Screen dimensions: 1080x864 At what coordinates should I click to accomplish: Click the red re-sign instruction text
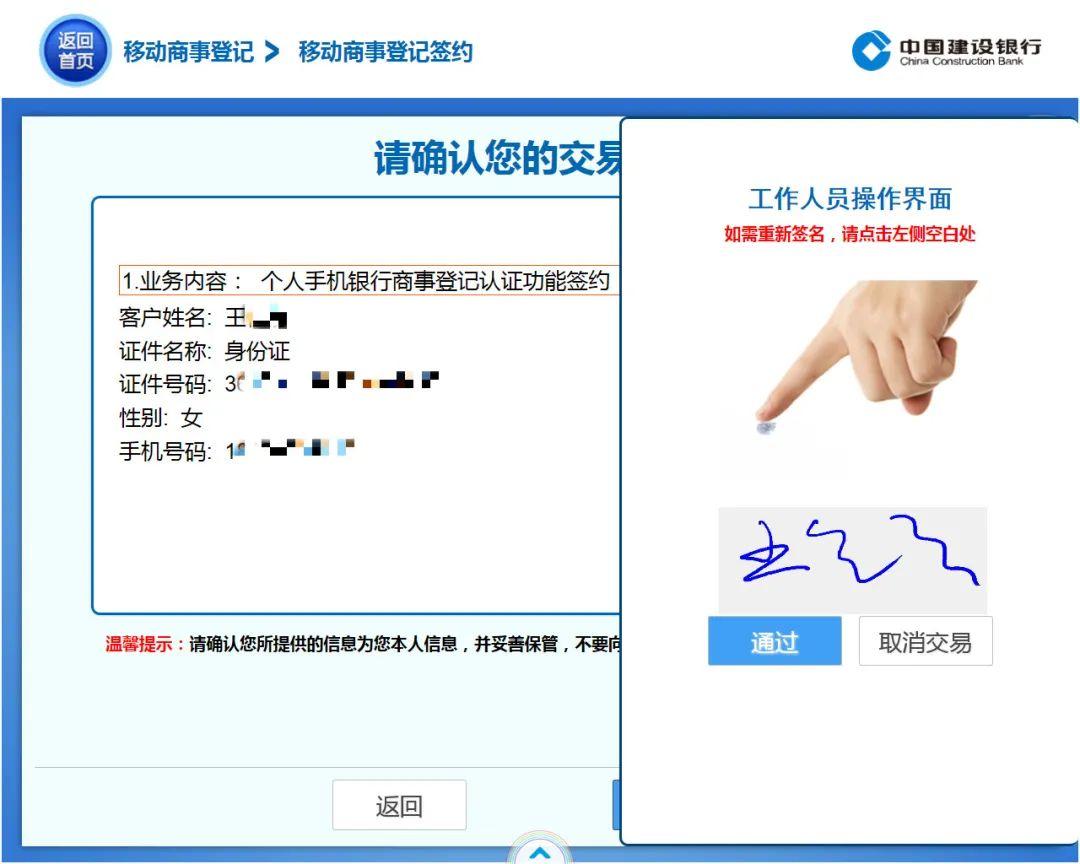[x=849, y=235]
